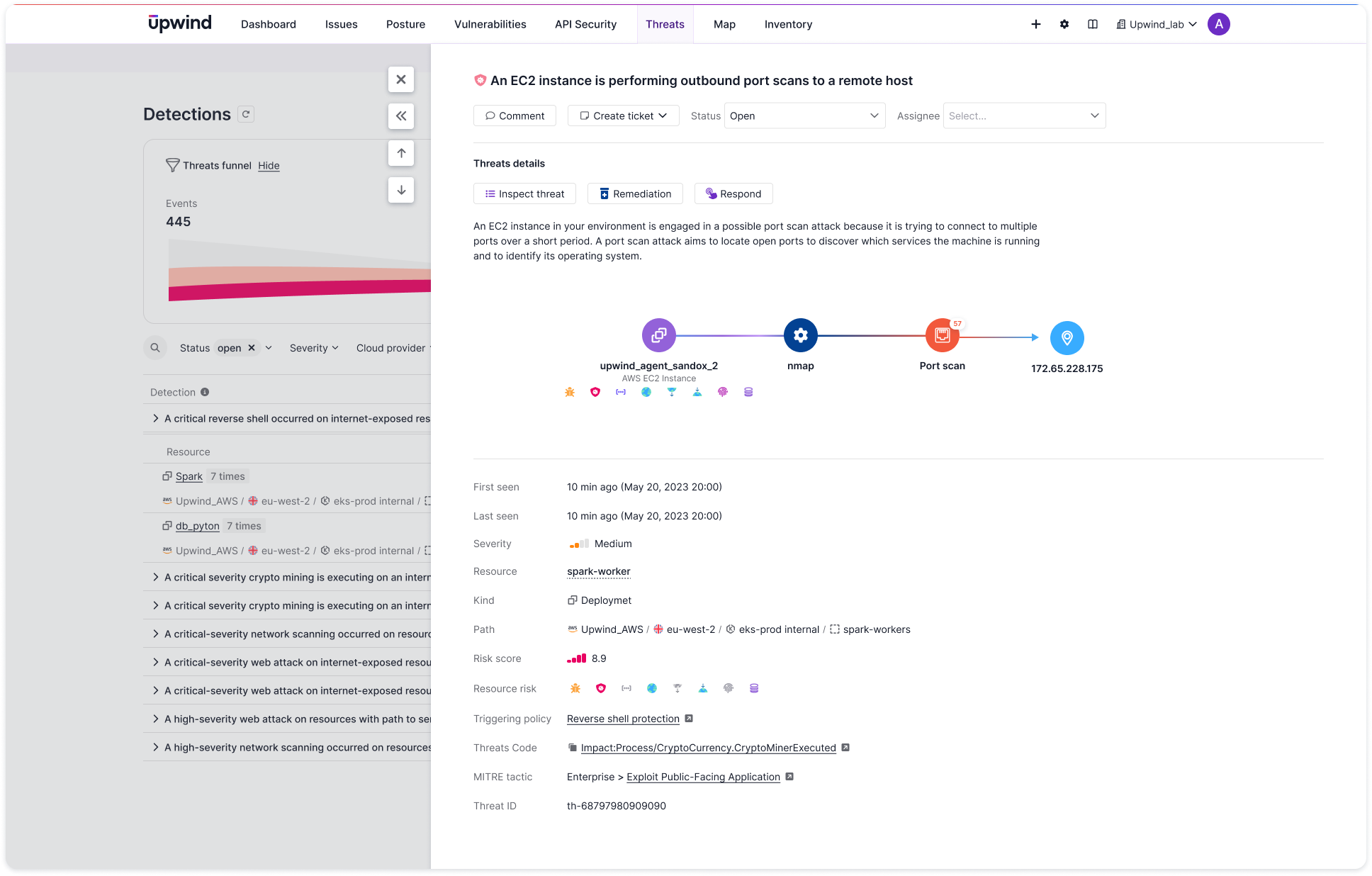Open settings gear icon in top bar
The height and width of the screenshot is (876, 1372).
pos(1064,24)
